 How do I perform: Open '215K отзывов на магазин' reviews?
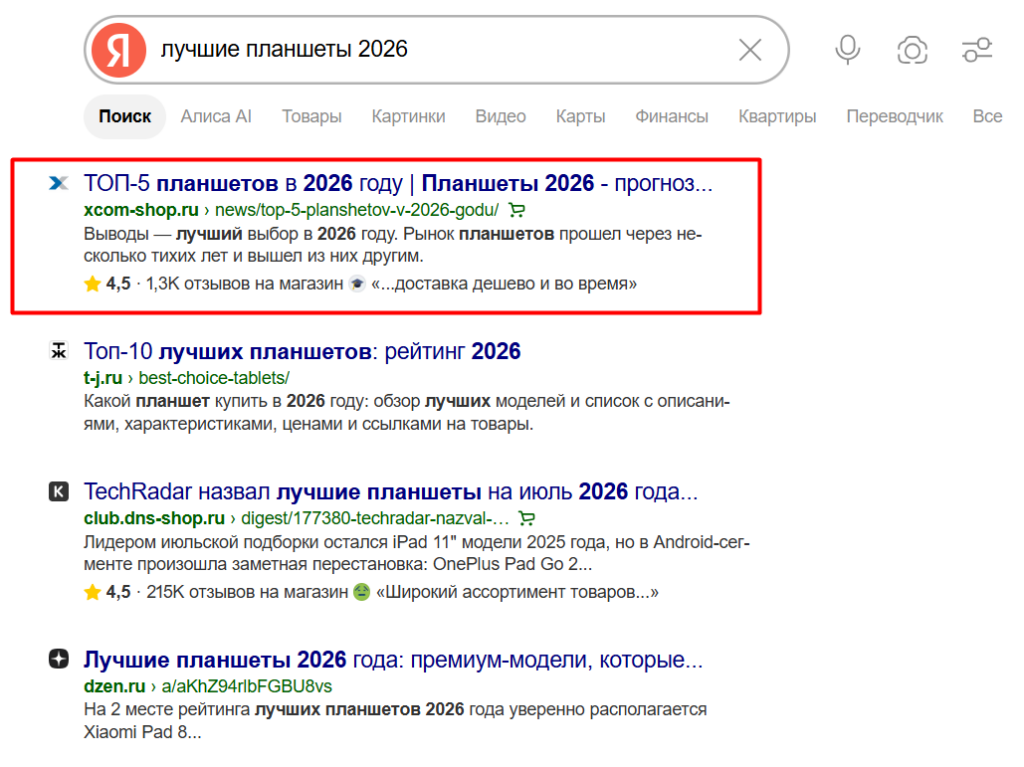(247, 592)
